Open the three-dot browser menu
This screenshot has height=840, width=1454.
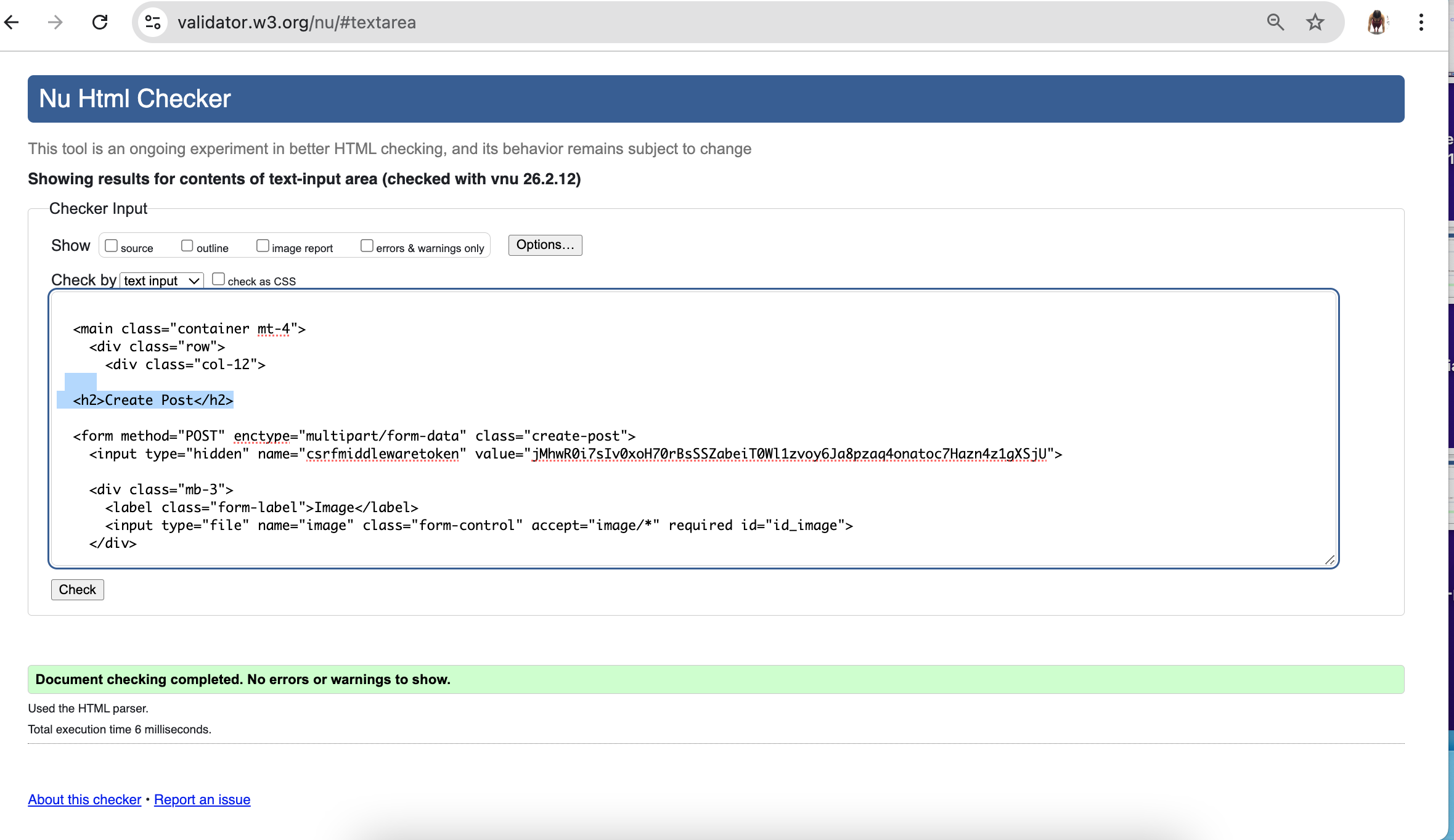(x=1421, y=22)
